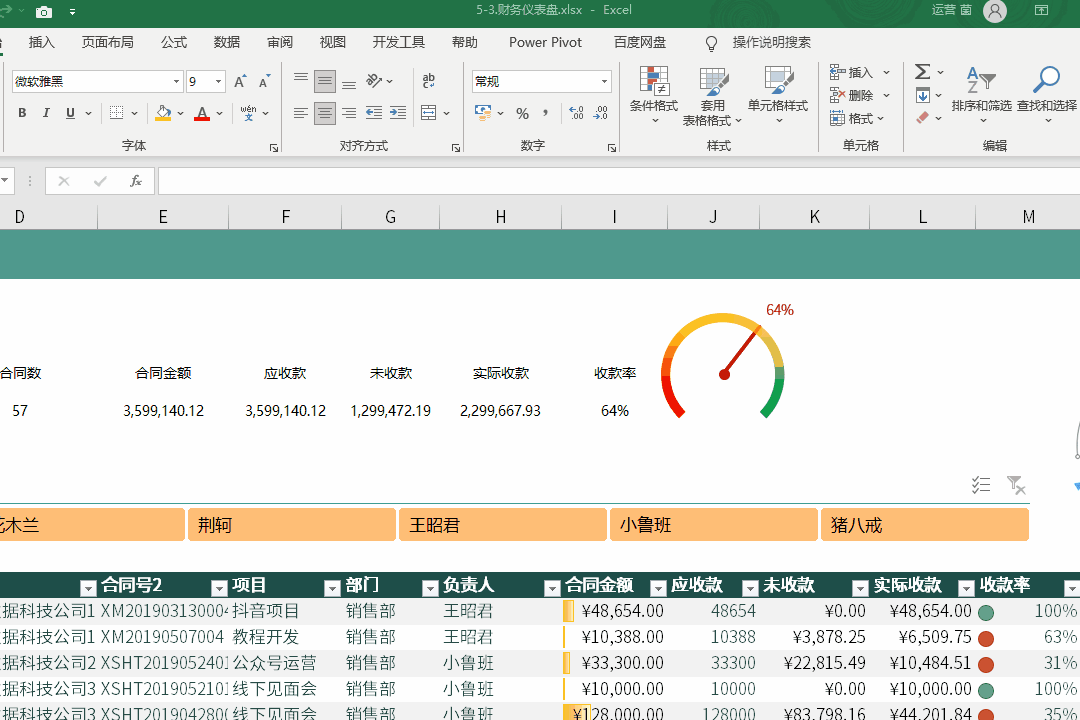Click the percent style button

pos(522,114)
